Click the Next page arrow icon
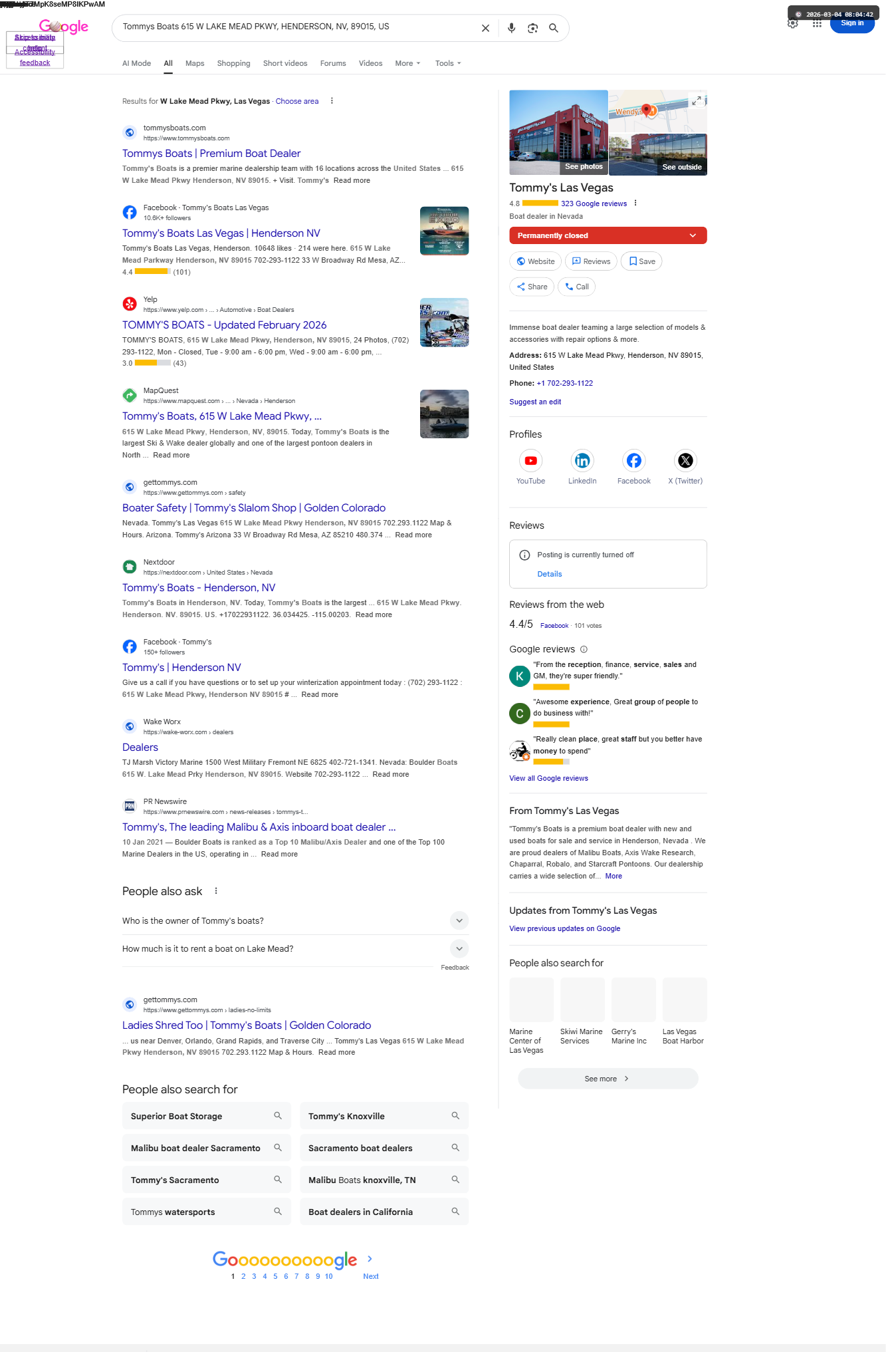 [370, 1259]
